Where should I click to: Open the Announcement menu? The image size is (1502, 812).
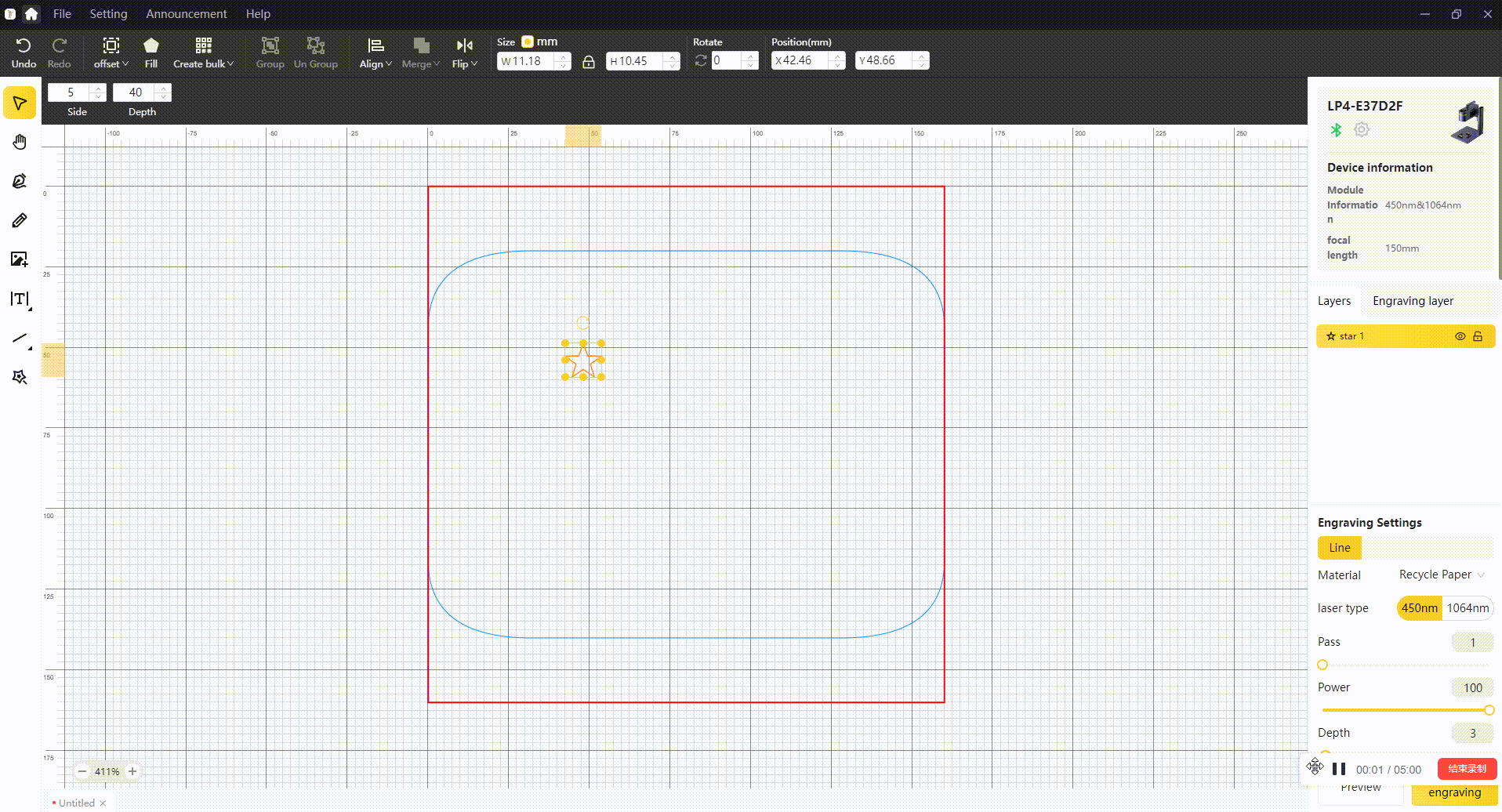[x=187, y=13]
